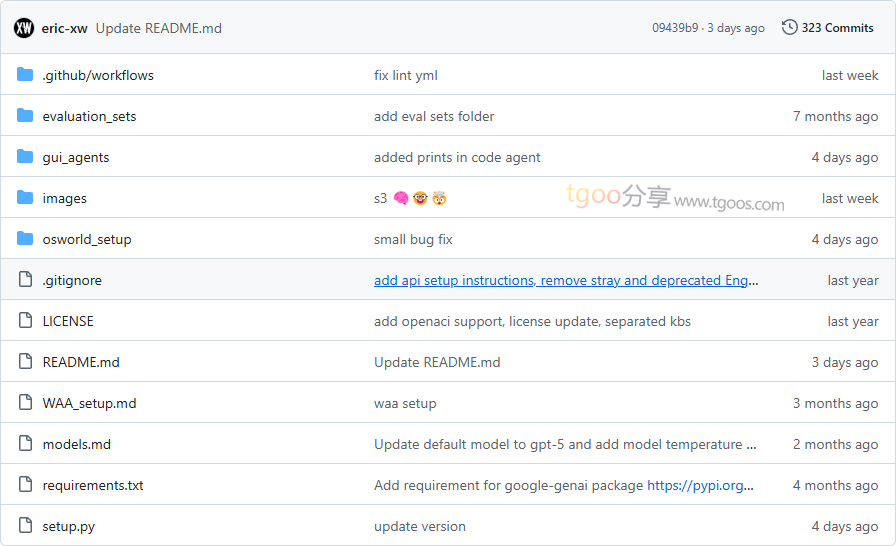Click the .github/workflows folder icon

coord(25,75)
